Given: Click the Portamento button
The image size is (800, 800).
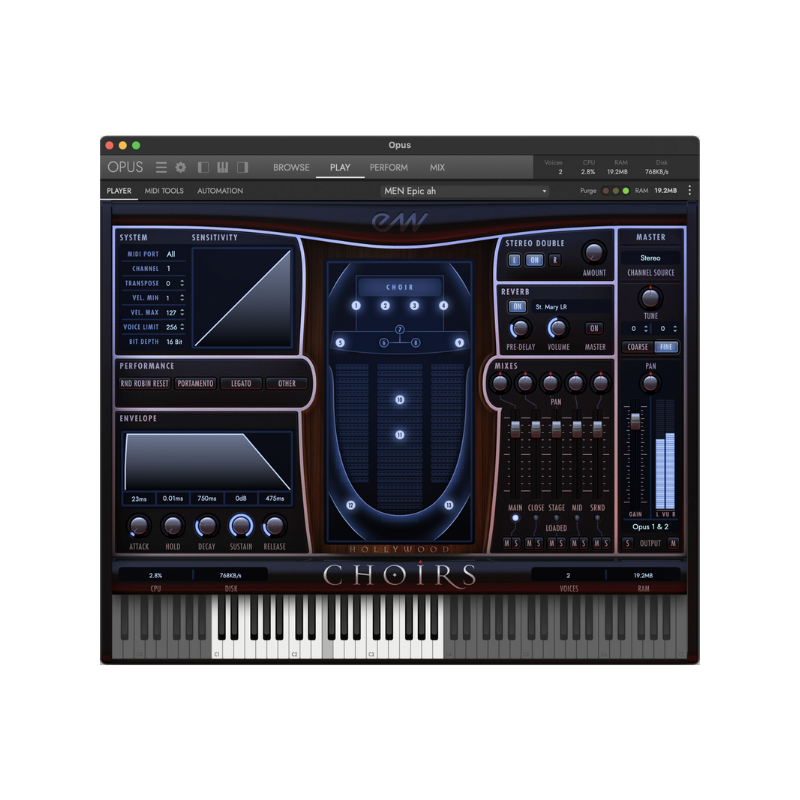Looking at the screenshot, I should pyautogui.click(x=195, y=384).
